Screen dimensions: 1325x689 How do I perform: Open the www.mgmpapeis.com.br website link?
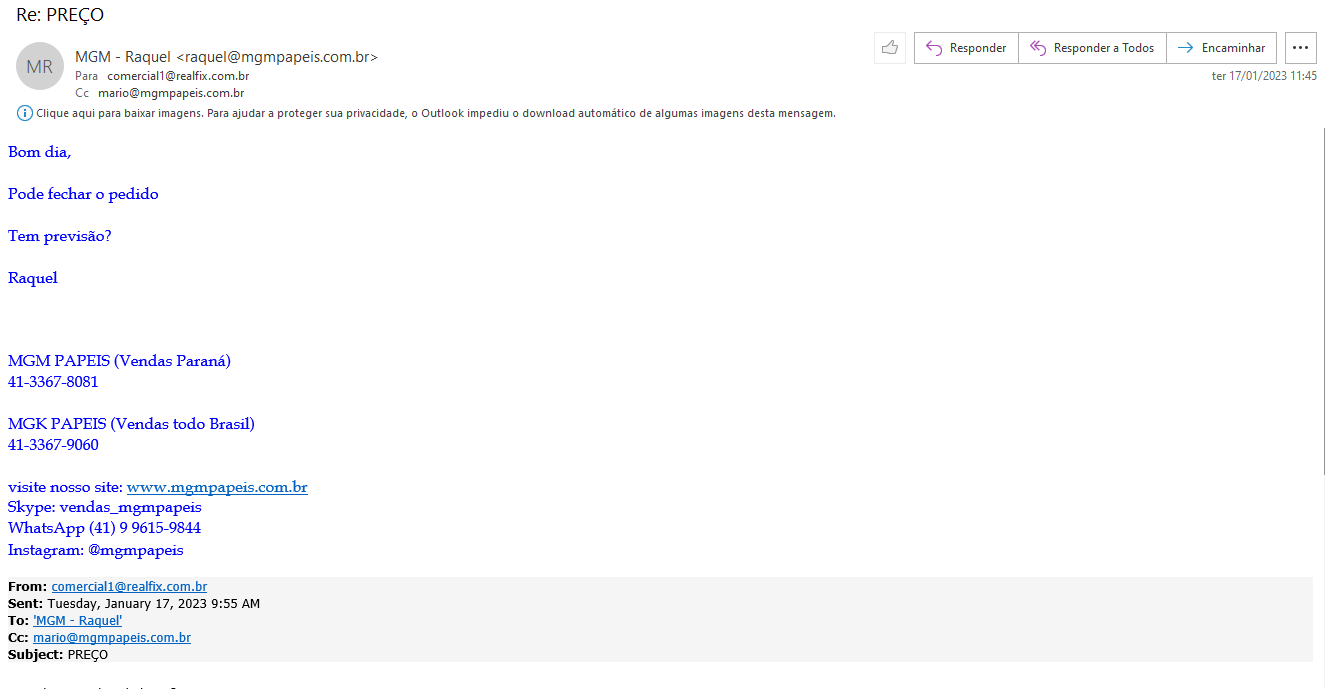coord(217,487)
